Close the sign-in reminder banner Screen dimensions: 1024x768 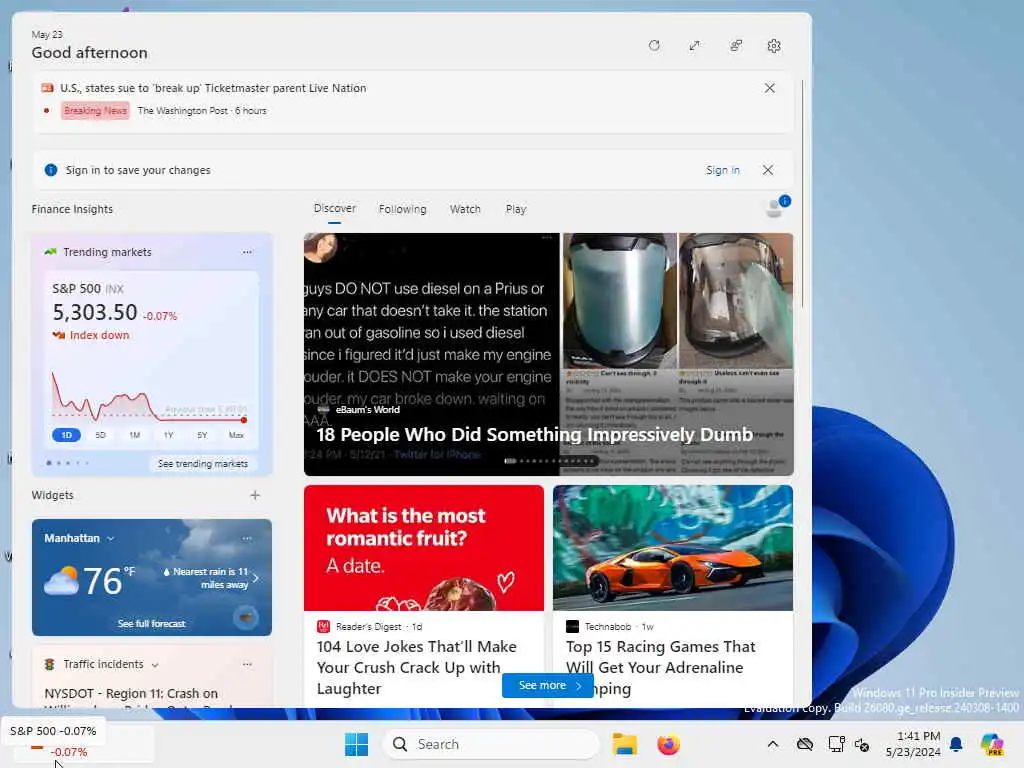pos(768,170)
